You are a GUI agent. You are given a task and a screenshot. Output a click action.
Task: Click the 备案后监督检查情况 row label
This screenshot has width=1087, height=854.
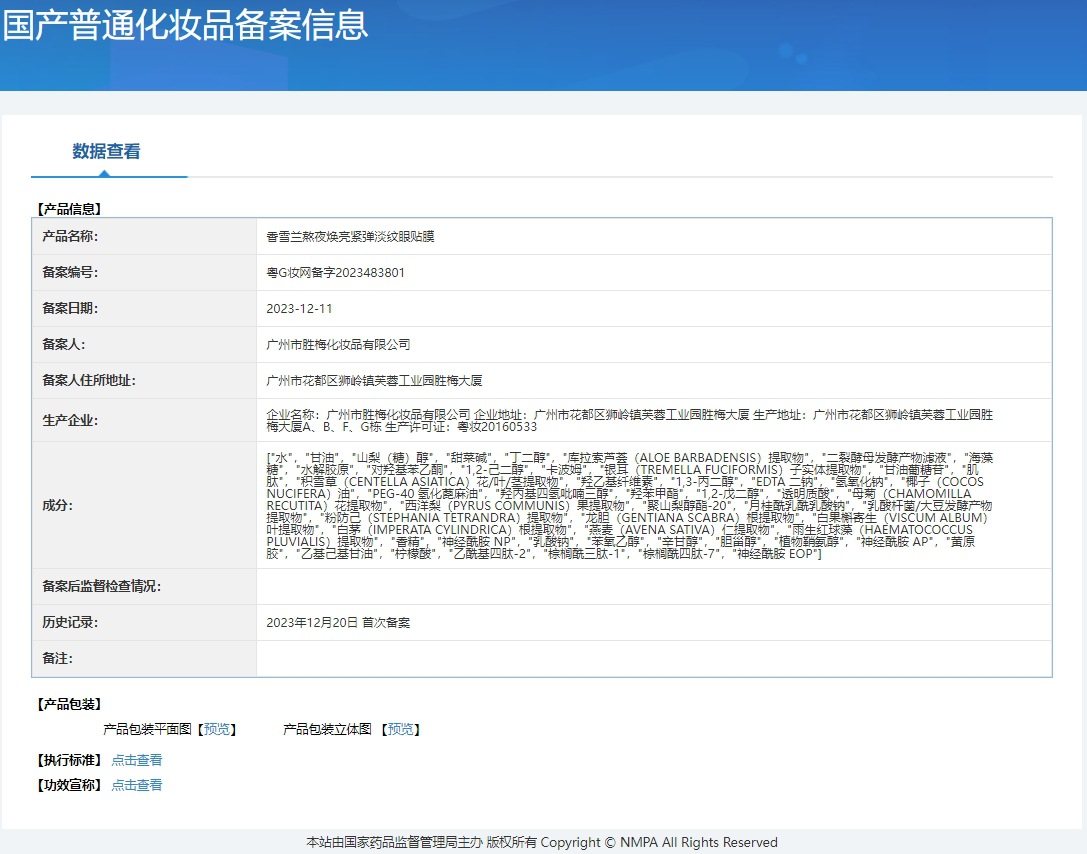[101, 586]
